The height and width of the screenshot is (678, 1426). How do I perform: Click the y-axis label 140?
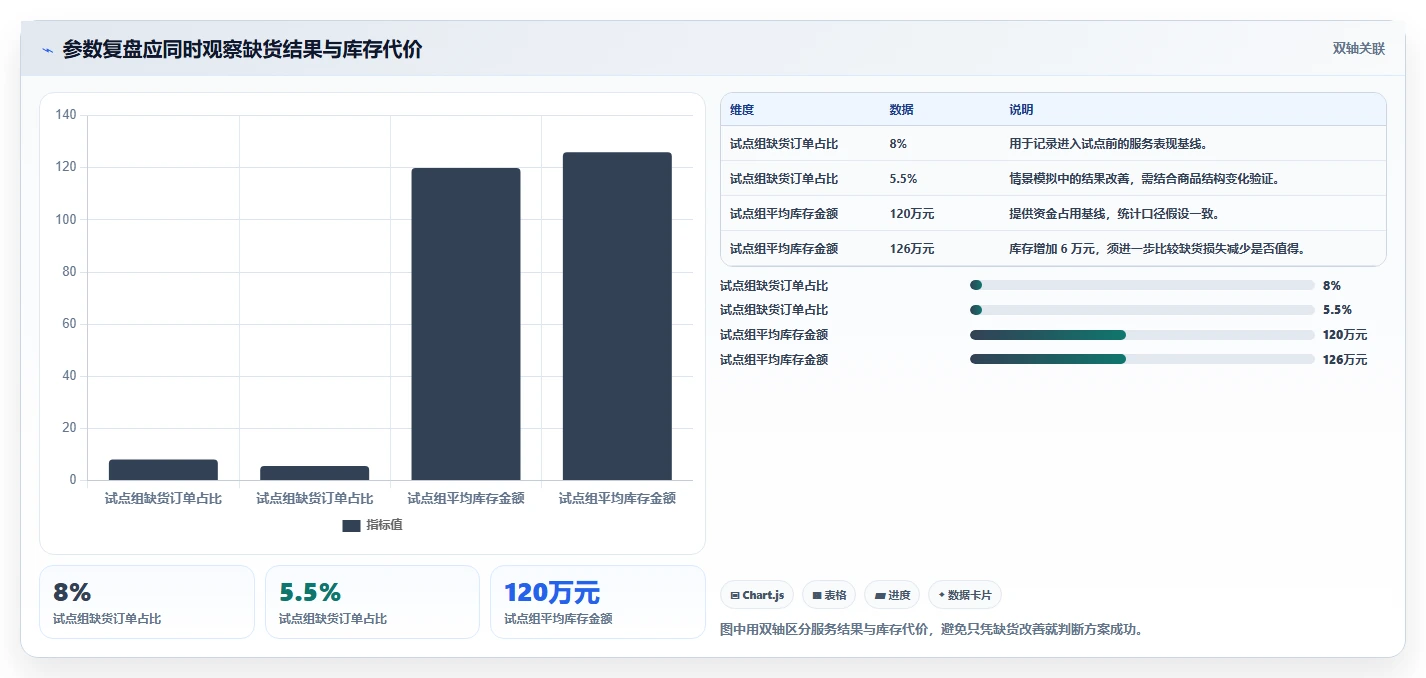click(66, 115)
